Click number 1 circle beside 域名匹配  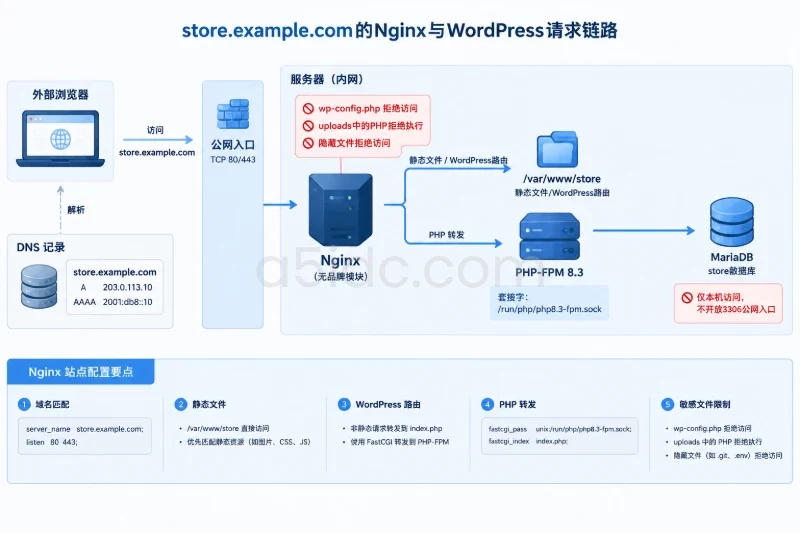click(24, 404)
